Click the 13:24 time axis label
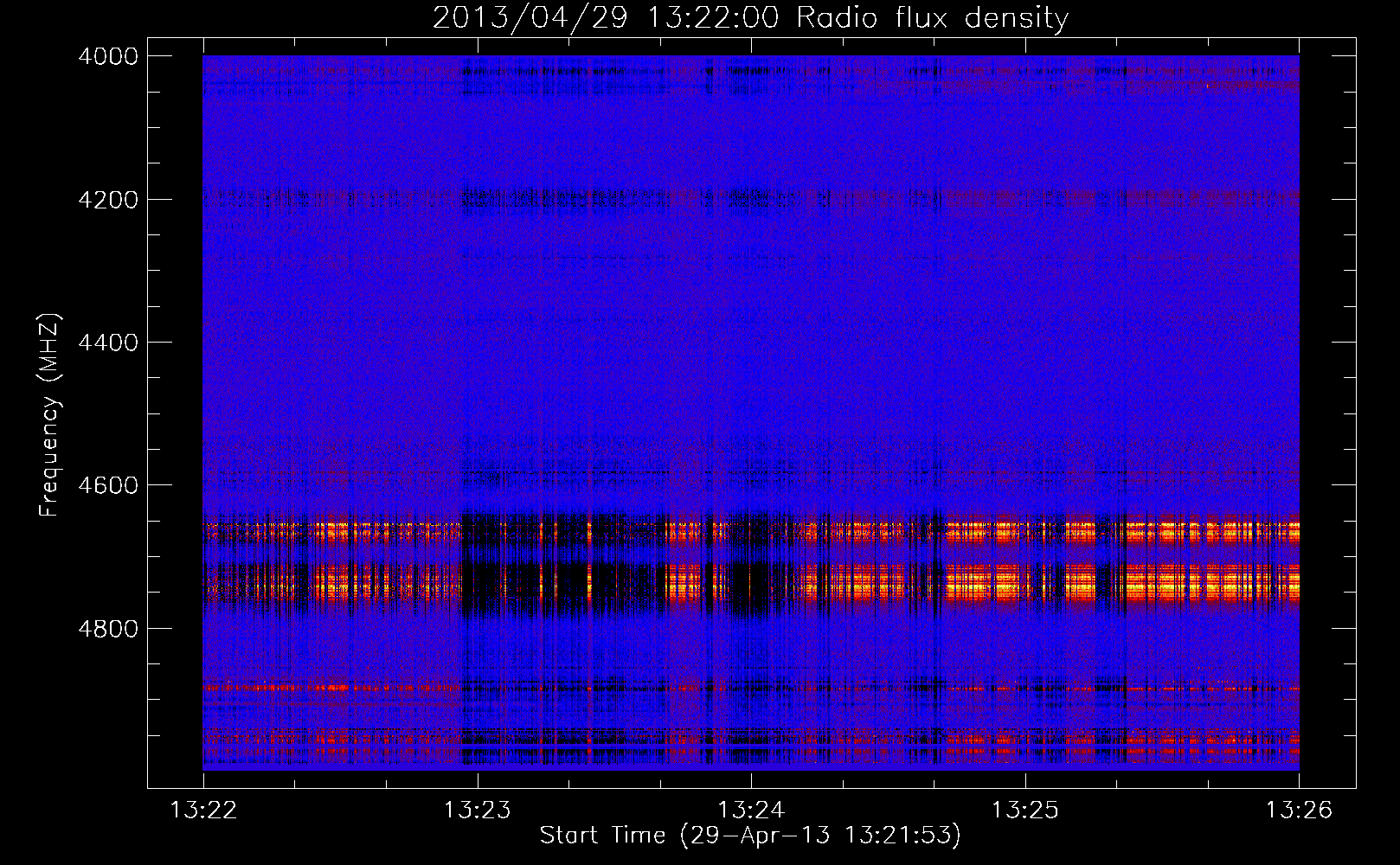1400x865 pixels. tap(751, 811)
